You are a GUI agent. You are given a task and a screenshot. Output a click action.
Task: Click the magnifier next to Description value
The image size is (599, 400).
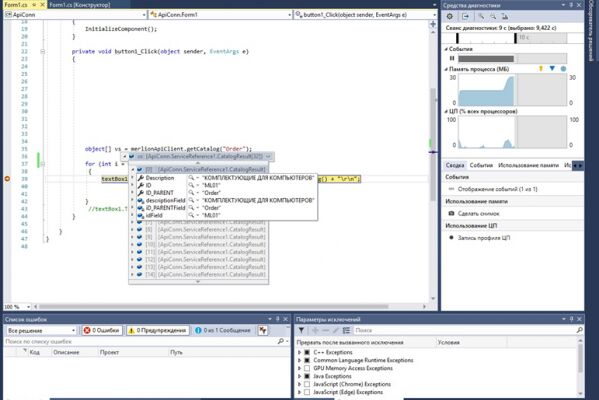[191, 178]
